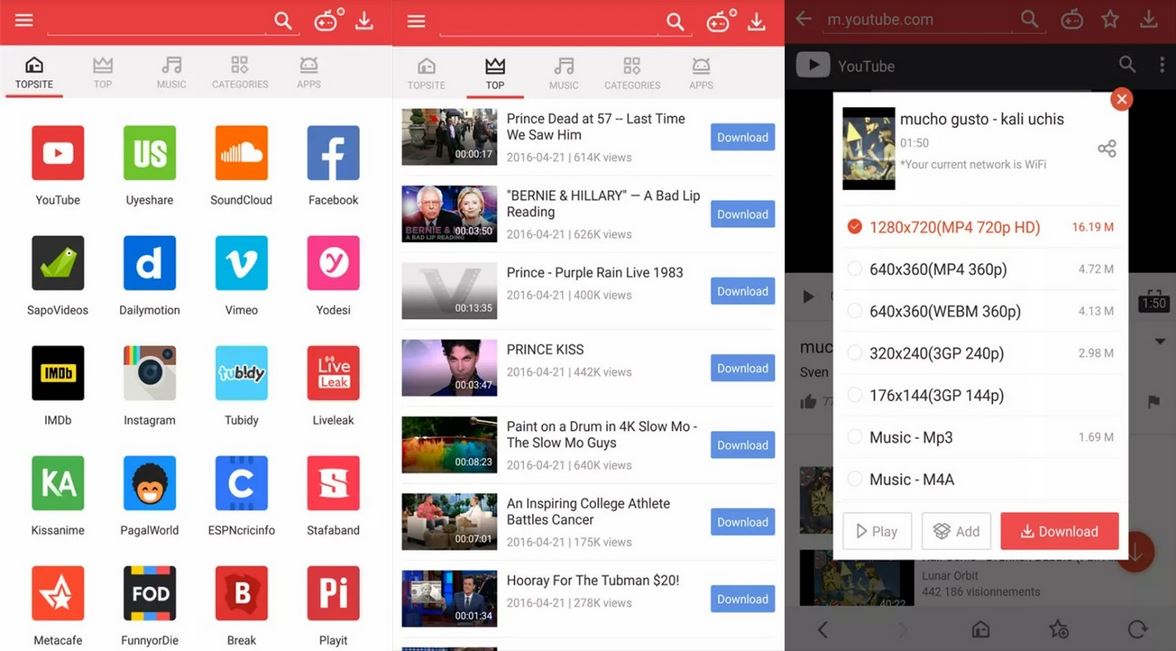Select 640x360 MP4 360p option
The image size is (1176, 651).
(980, 268)
